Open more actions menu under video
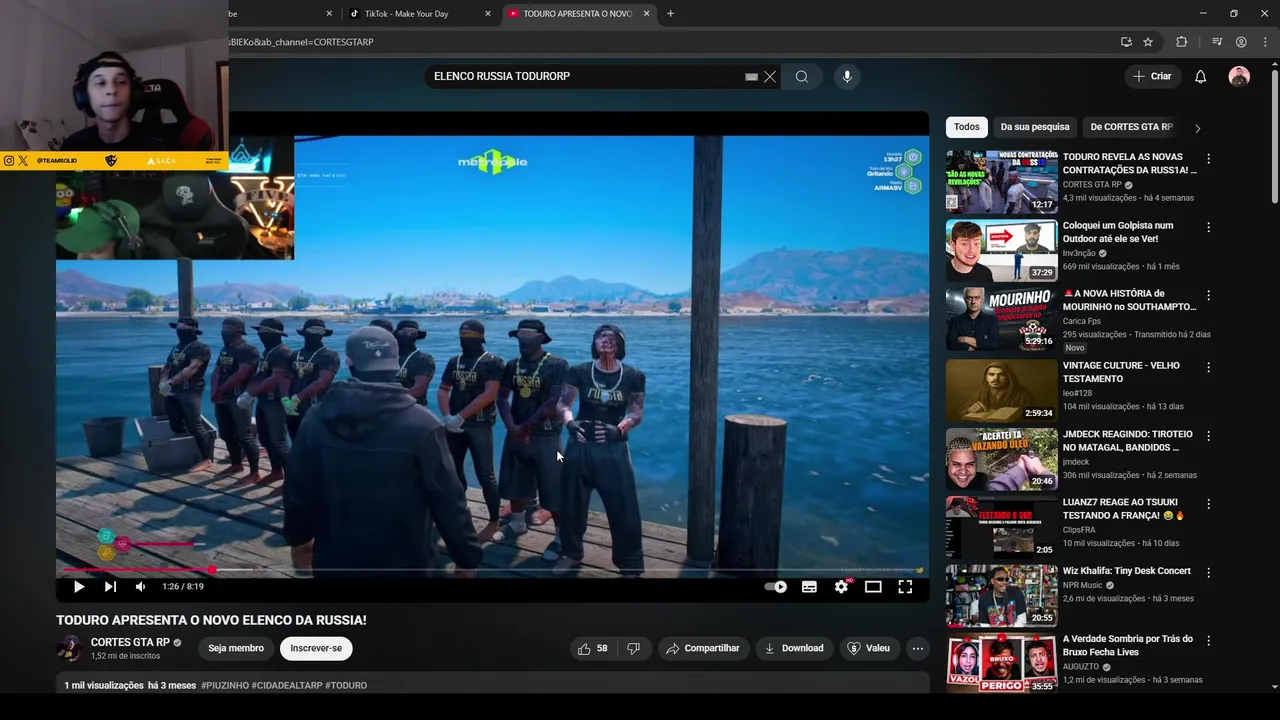The width and height of the screenshot is (1280, 720). [x=917, y=648]
